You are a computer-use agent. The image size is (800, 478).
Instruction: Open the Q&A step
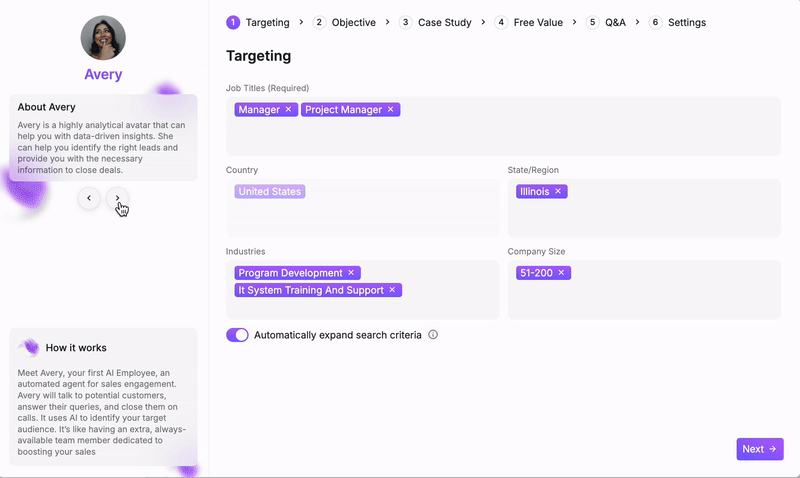tap(606, 22)
